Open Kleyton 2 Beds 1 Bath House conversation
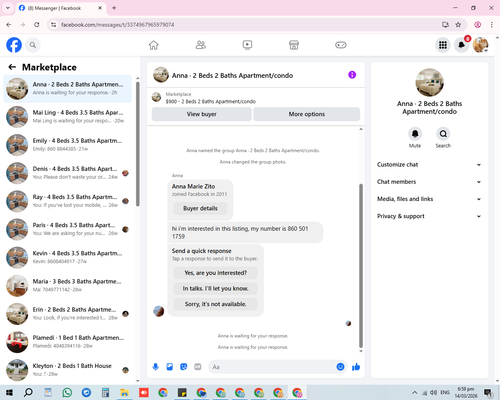The height and width of the screenshot is (400, 500). 67,370
